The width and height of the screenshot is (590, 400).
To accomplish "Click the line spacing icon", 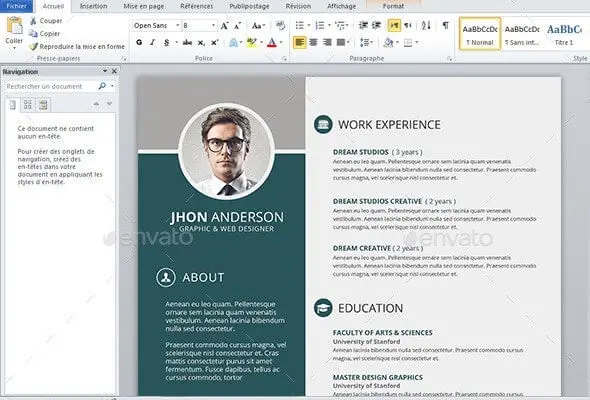I will click(x=364, y=42).
